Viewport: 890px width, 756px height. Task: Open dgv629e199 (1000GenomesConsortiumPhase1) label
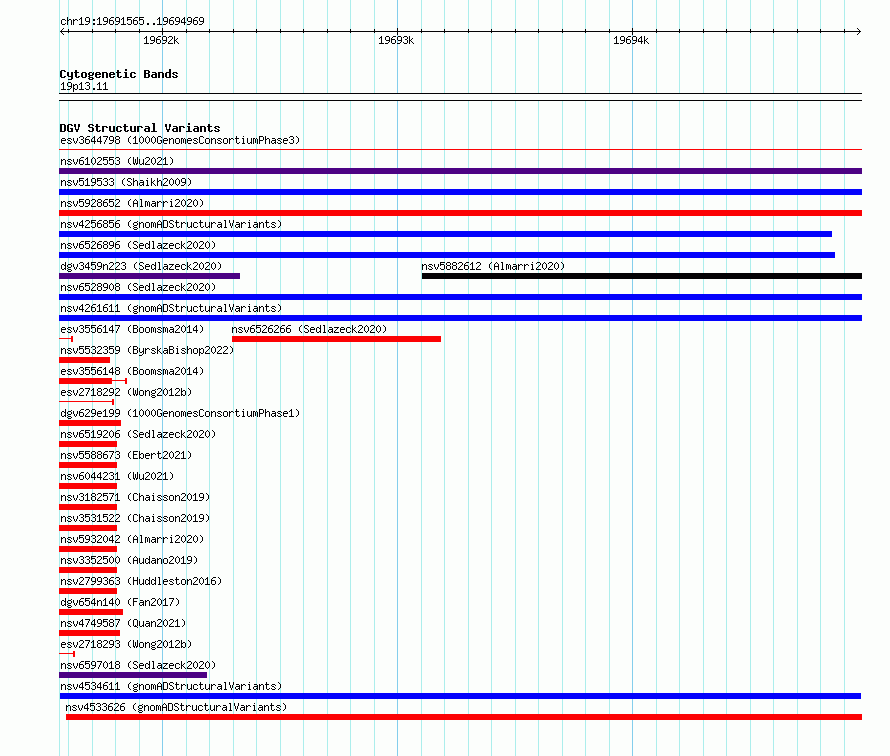(x=180, y=413)
